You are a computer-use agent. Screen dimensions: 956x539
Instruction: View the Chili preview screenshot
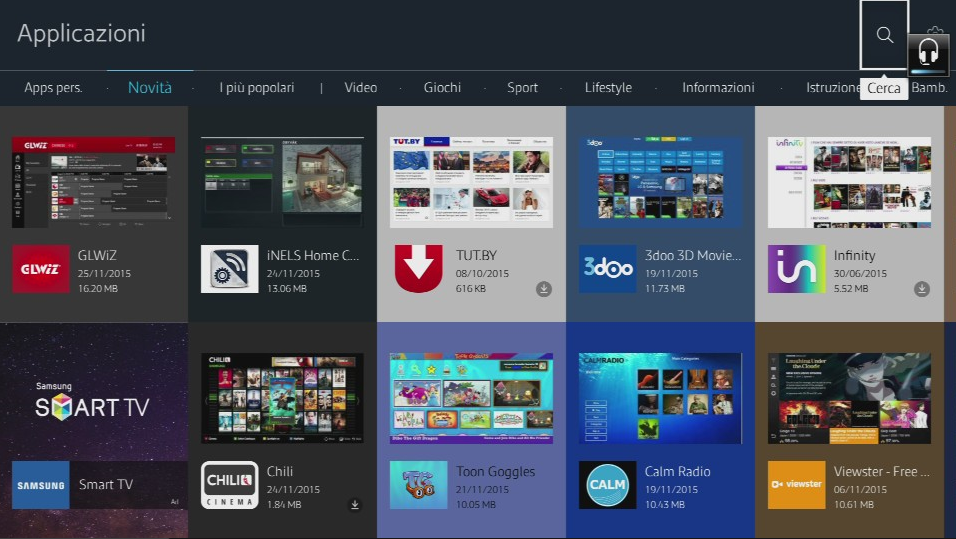click(x=282, y=398)
